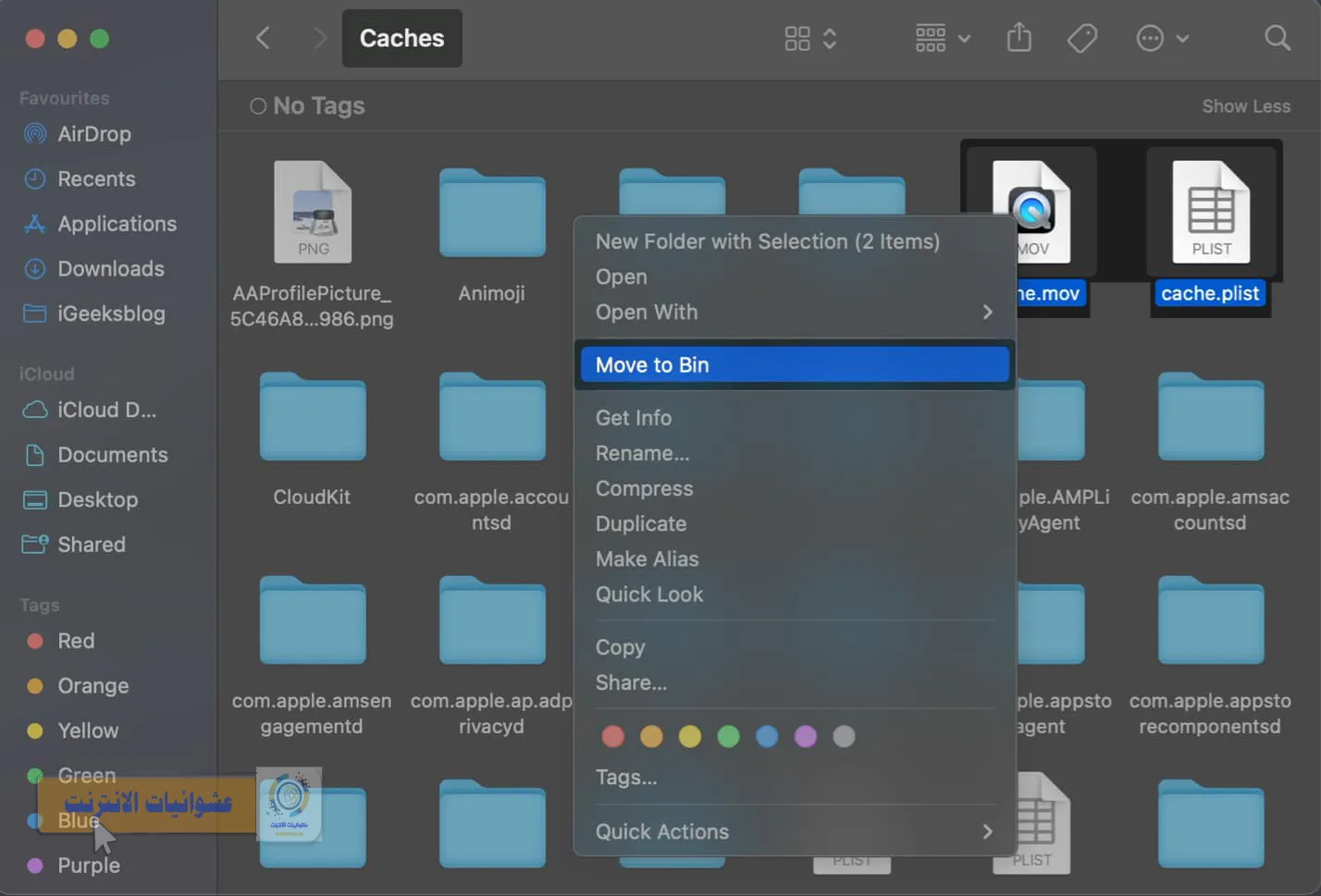Click the Search magnifier icon

pos(1277,38)
